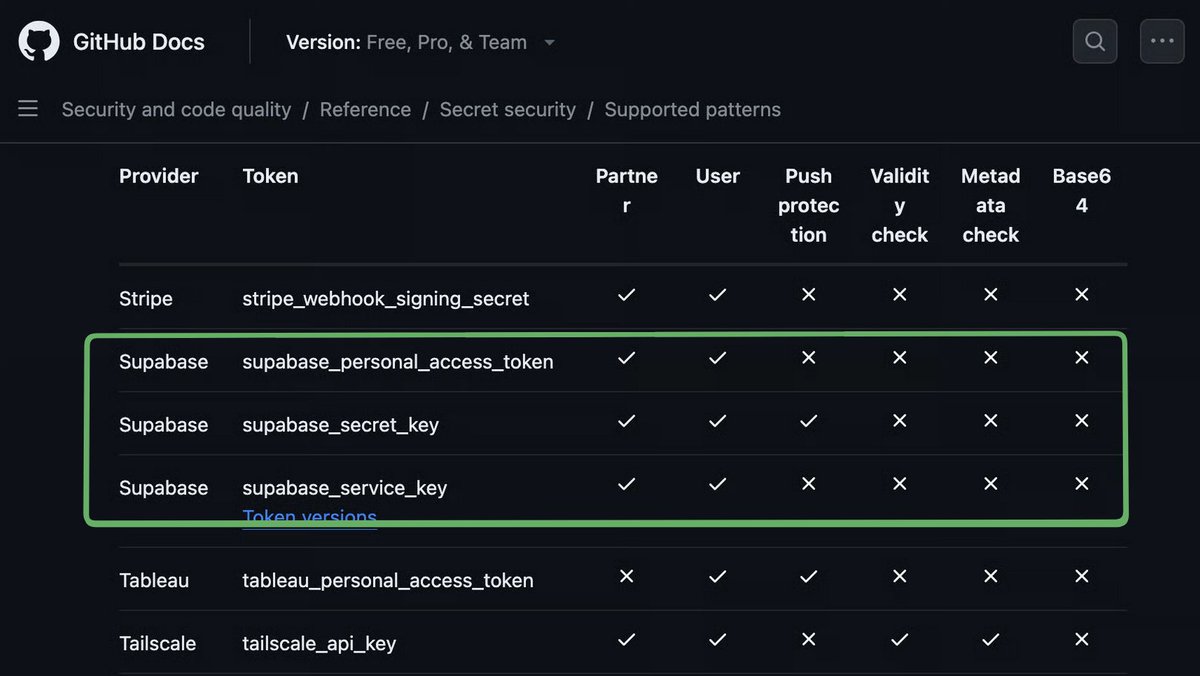Select supabase_secret_key token text
1200x676 pixels.
(x=341, y=425)
